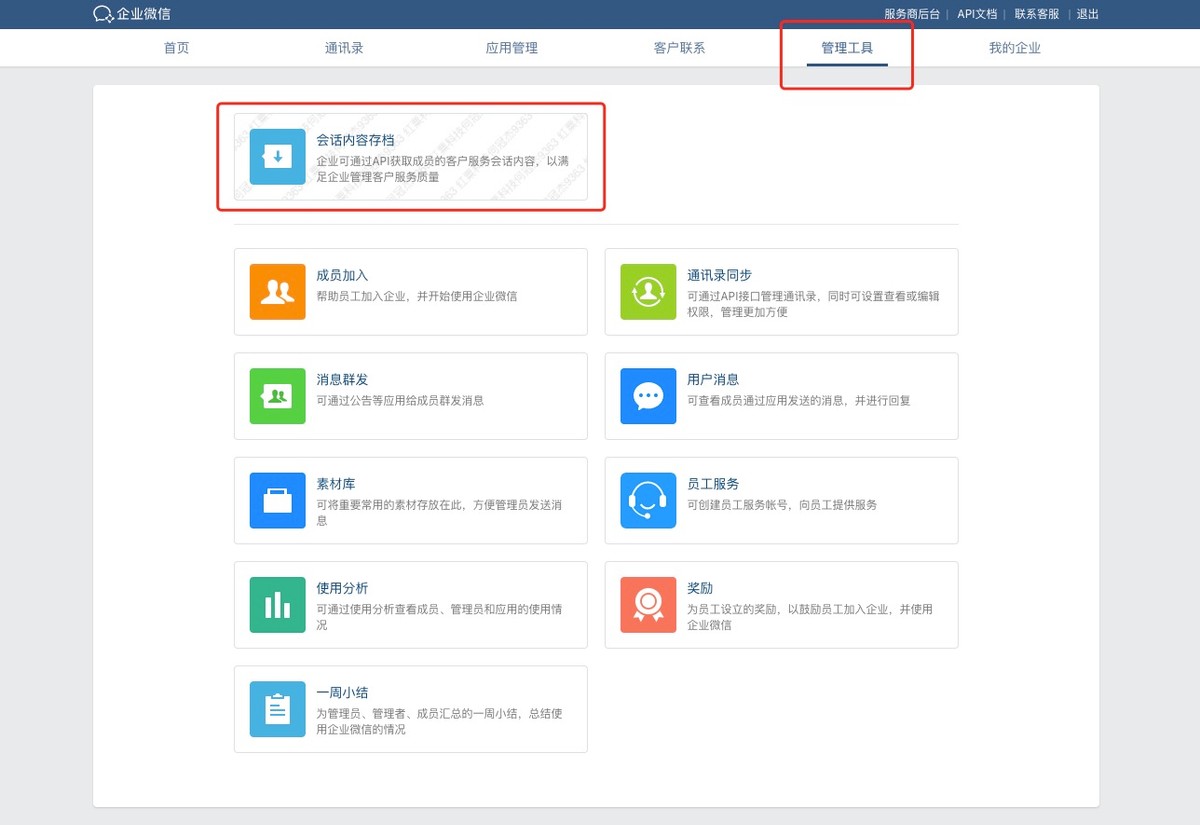Open the 使用分析 usage analytics chart icon
1200x825 pixels.
click(x=276, y=605)
